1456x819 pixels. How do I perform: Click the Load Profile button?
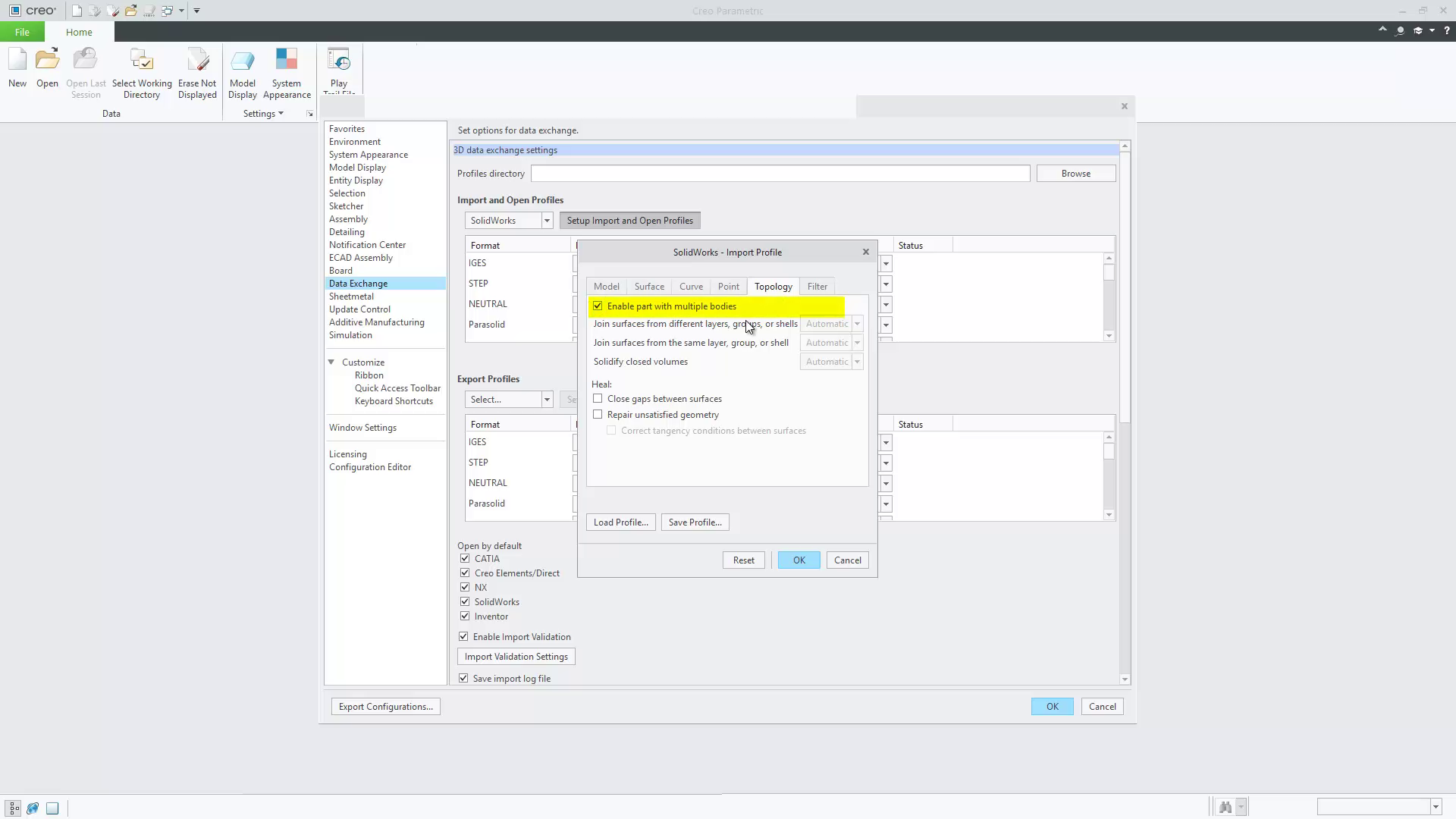tap(620, 522)
